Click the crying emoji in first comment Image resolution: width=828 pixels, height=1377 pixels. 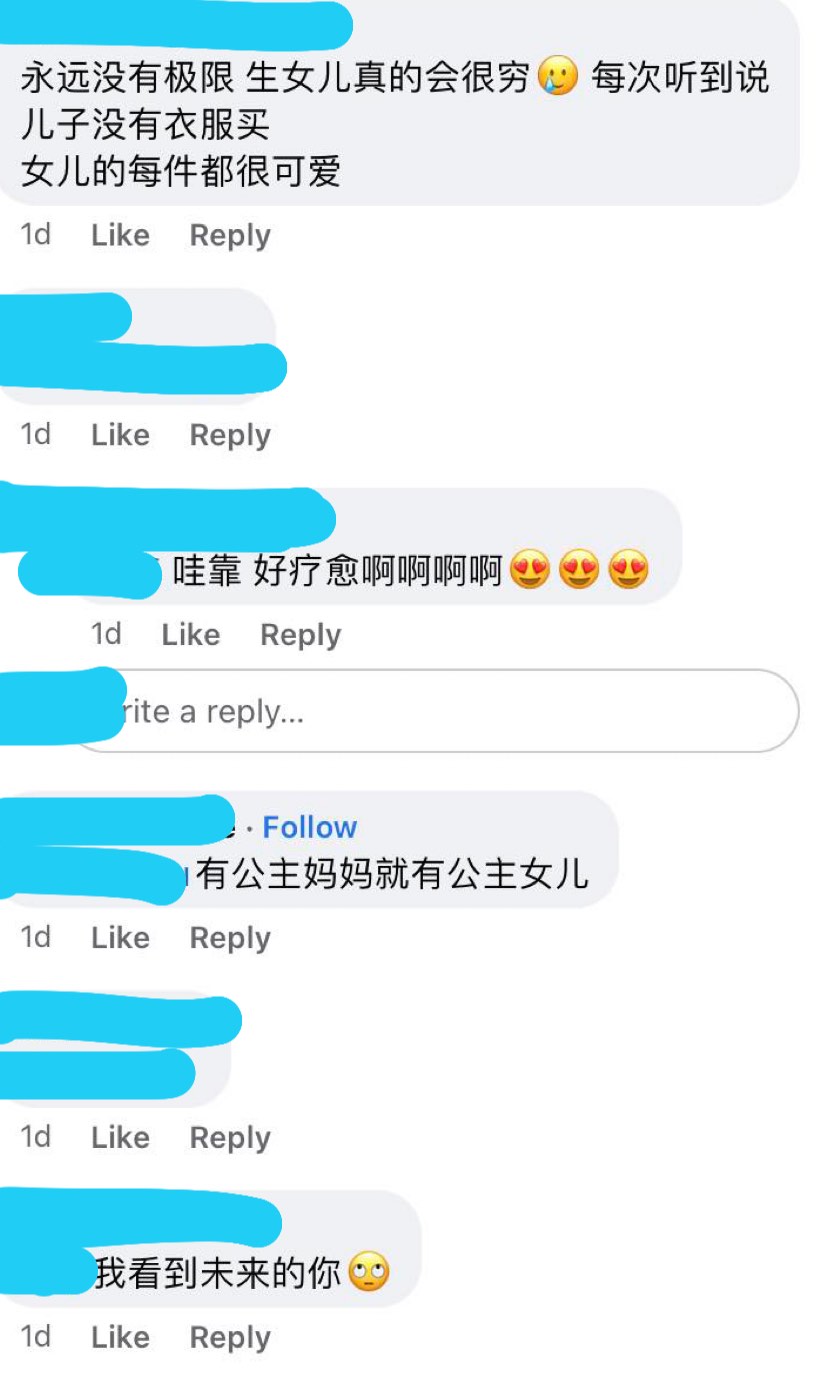(x=558, y=78)
